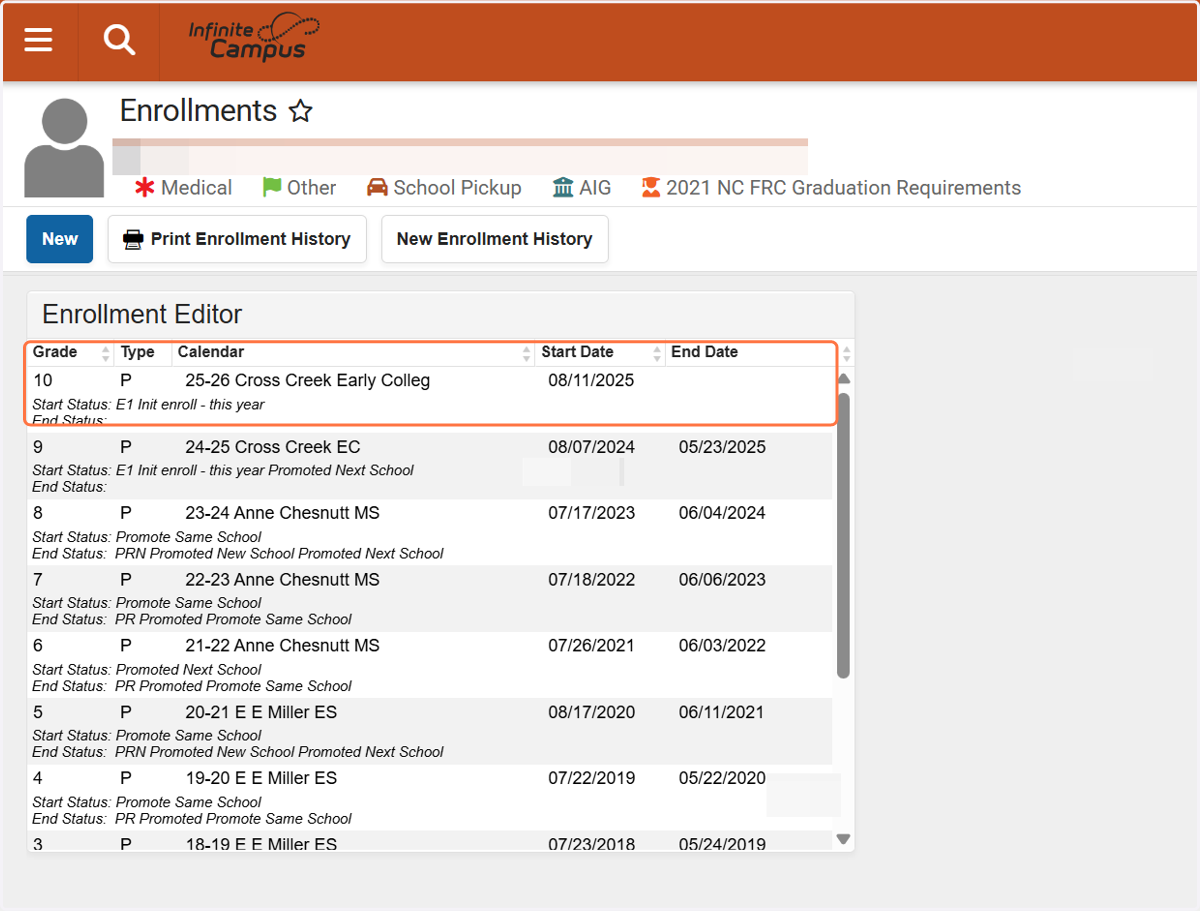Click grade 7 cell
This screenshot has width=1200, height=911.
tap(38, 580)
